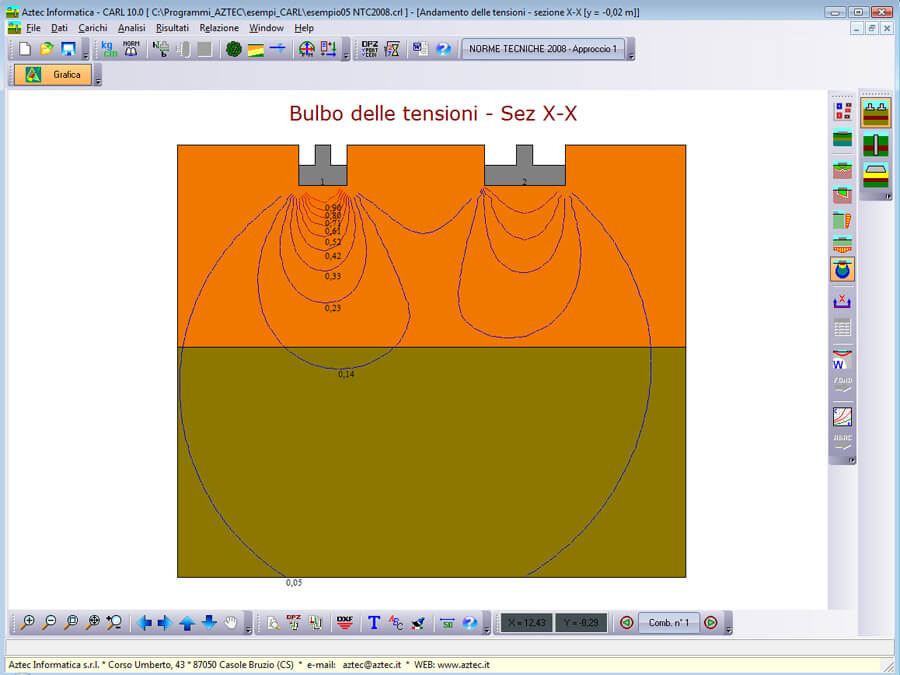Viewport: 900px width, 675px height.
Task: Click the stress bulb view icon
Action: 843,270
